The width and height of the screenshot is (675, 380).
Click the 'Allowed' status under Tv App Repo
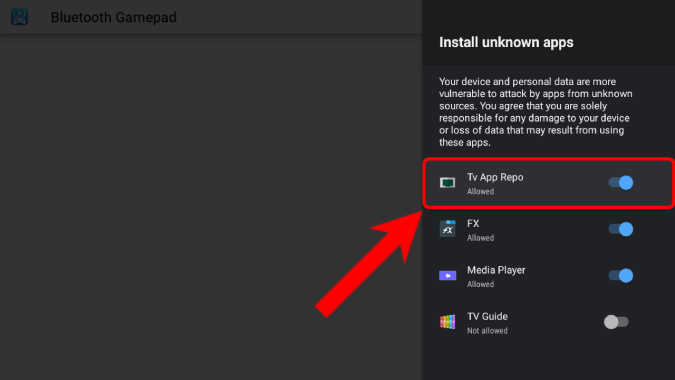point(480,192)
